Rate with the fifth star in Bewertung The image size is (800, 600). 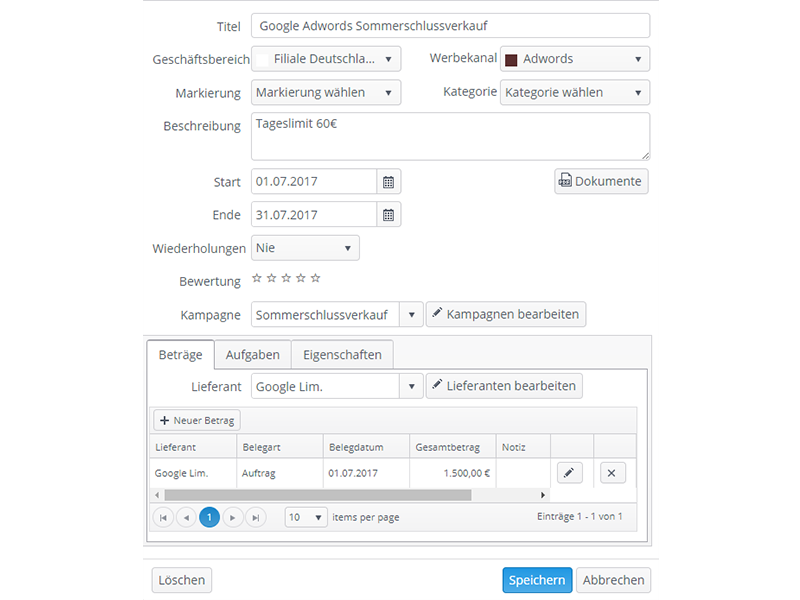pyautogui.click(x=316, y=278)
